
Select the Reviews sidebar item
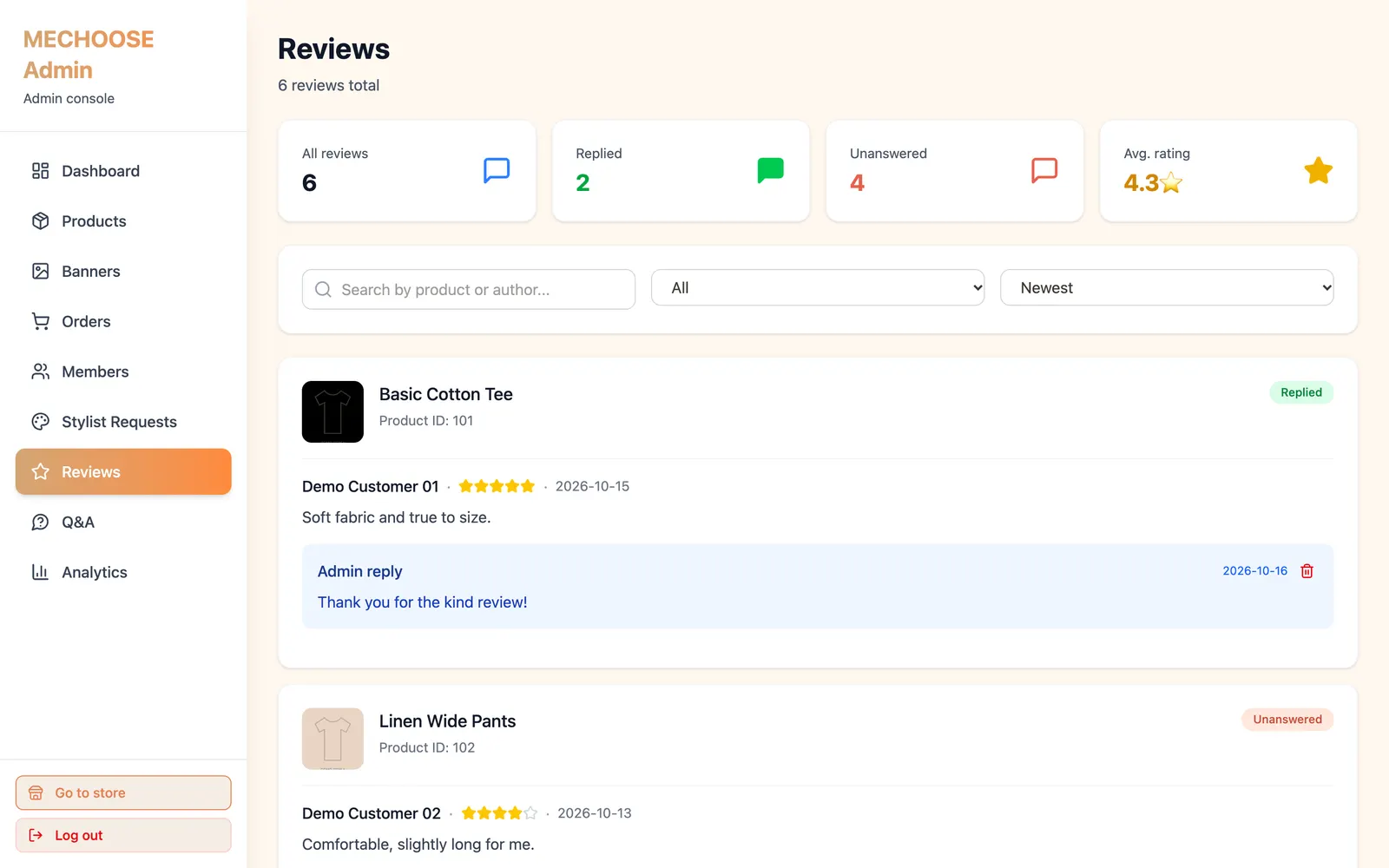point(123,472)
